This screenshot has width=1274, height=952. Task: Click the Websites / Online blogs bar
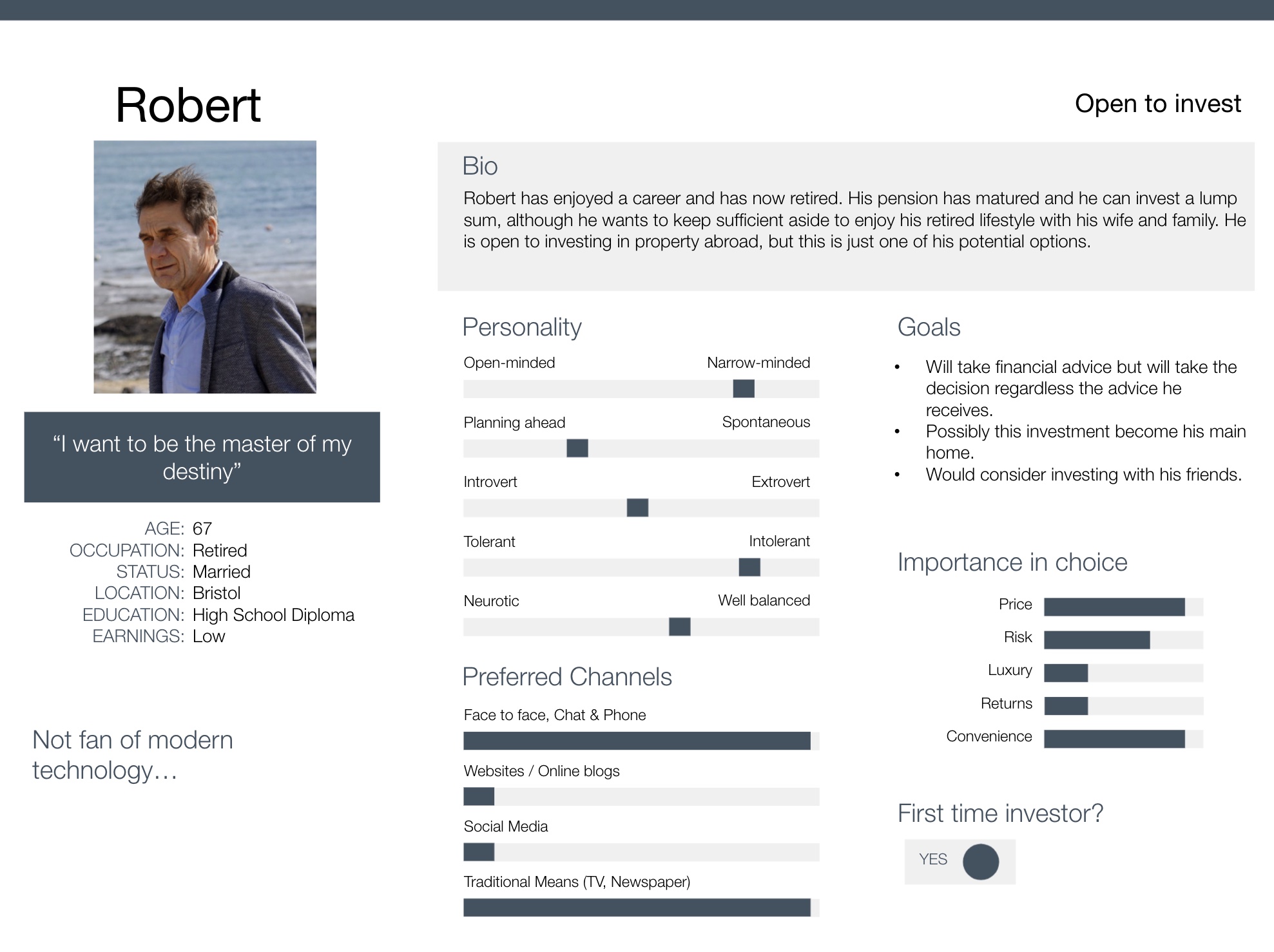[x=641, y=797]
